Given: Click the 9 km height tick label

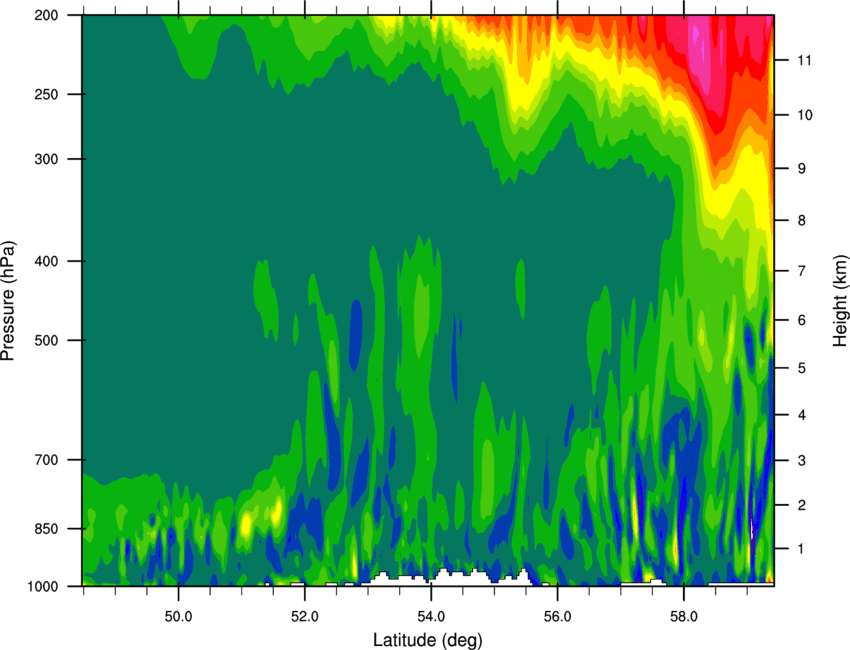Looking at the screenshot, I should click(x=801, y=169).
